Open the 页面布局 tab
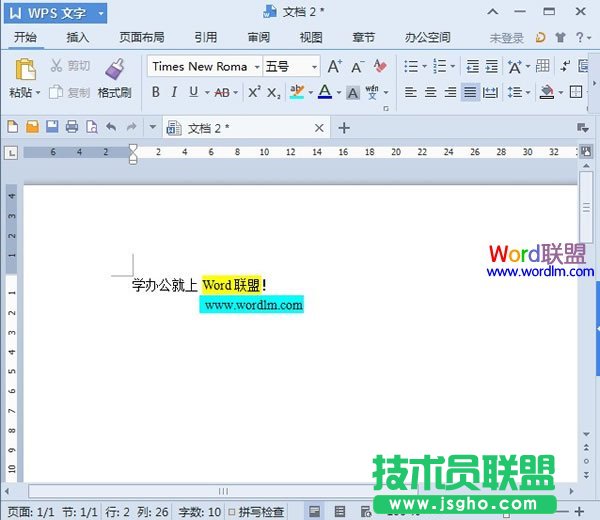 coord(142,37)
